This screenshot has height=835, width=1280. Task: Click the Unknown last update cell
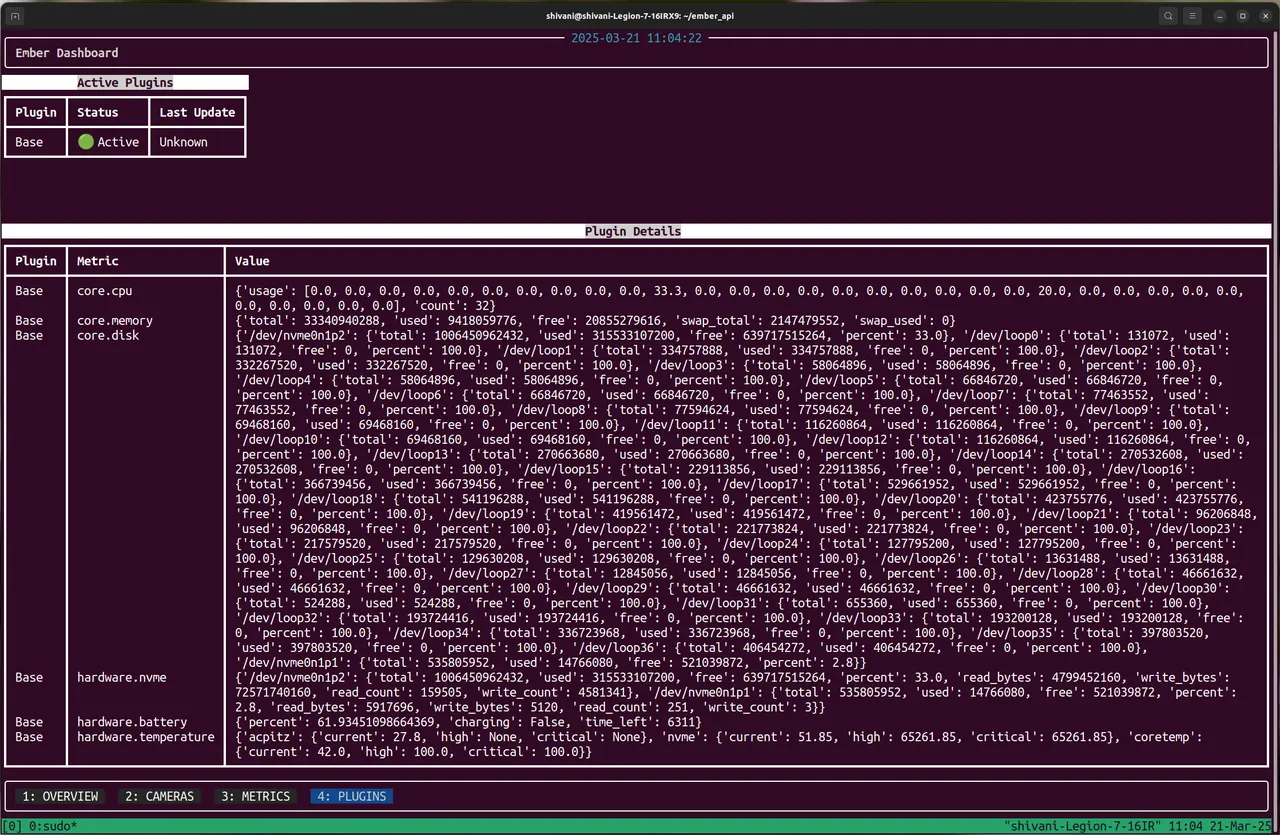[x=183, y=142]
